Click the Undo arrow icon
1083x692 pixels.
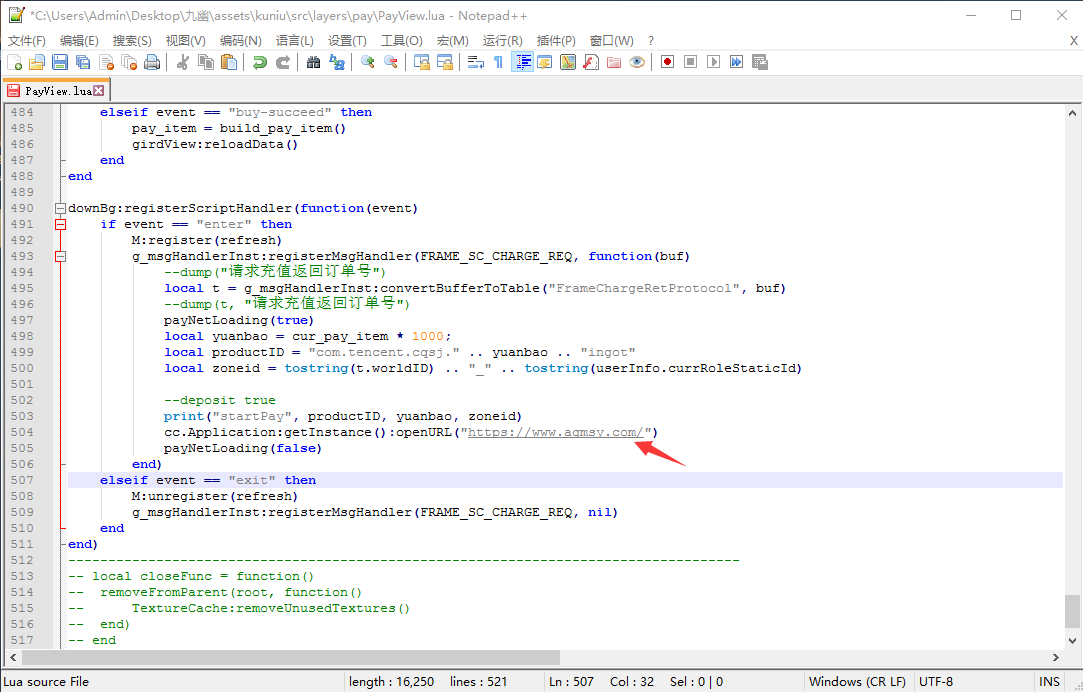[x=259, y=62]
